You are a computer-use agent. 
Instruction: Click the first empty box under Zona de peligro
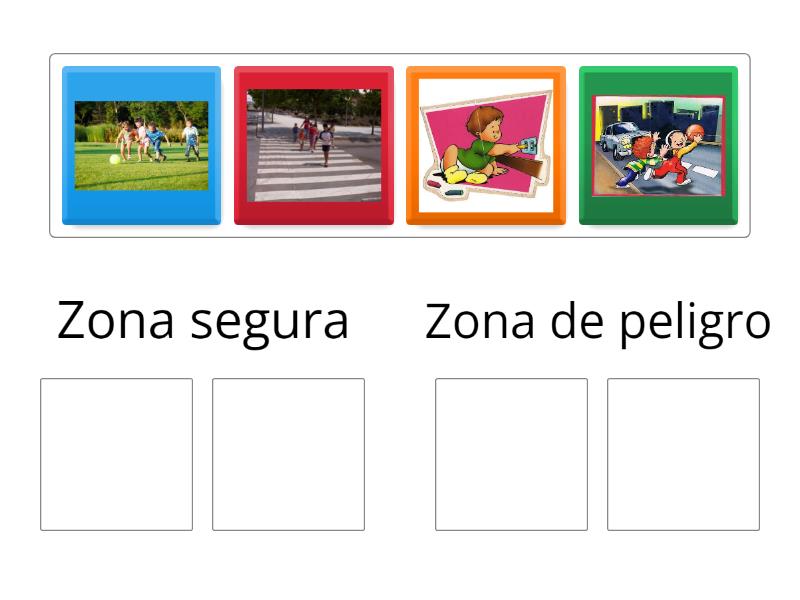click(511, 454)
